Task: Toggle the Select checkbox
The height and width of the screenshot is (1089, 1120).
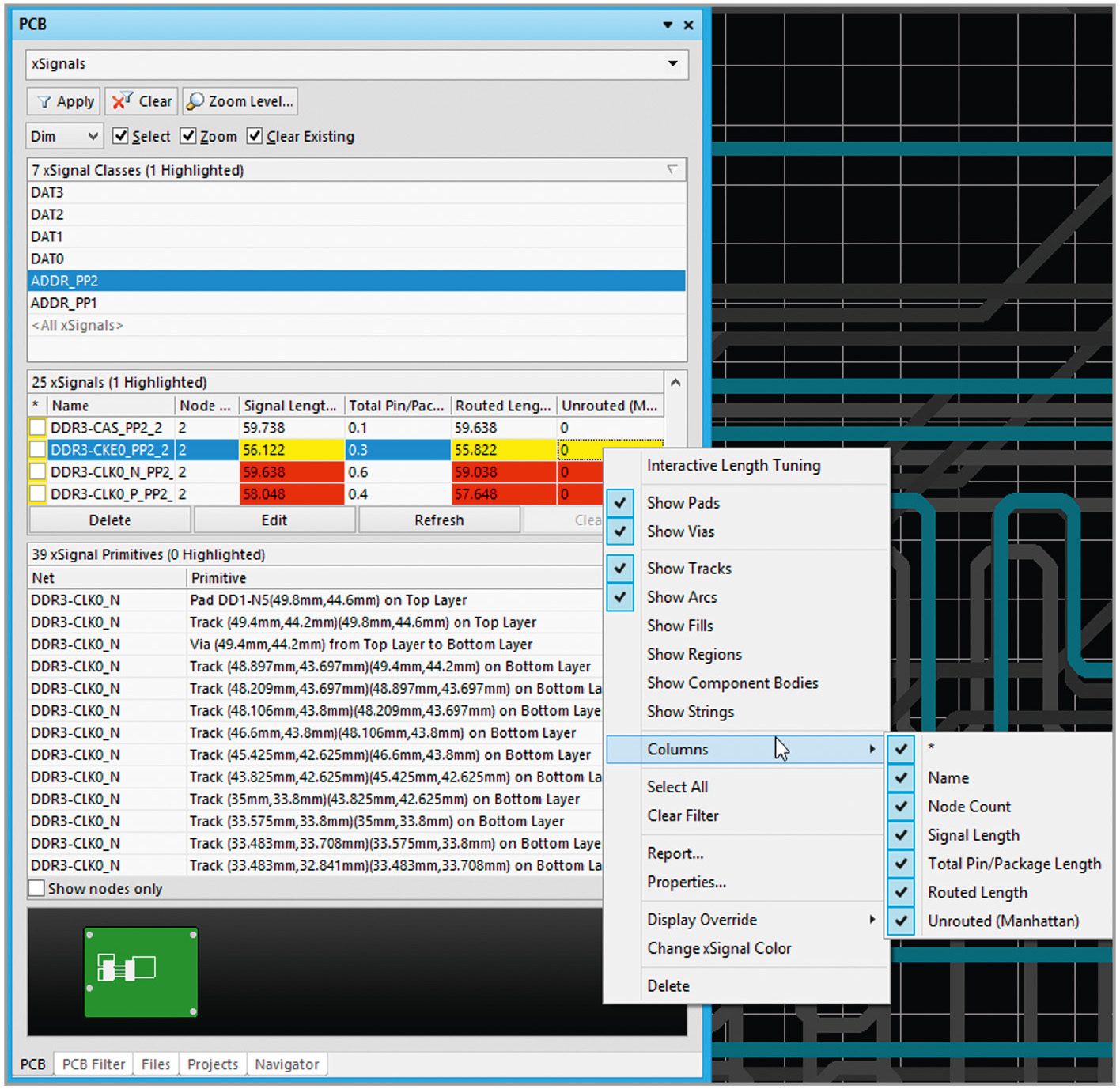Action: point(120,136)
